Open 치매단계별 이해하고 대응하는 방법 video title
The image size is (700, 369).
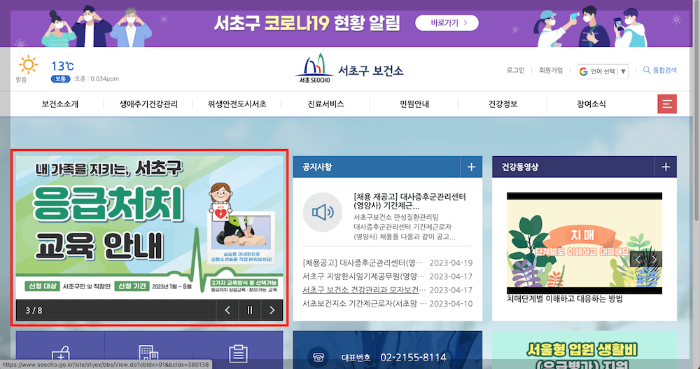point(565,299)
